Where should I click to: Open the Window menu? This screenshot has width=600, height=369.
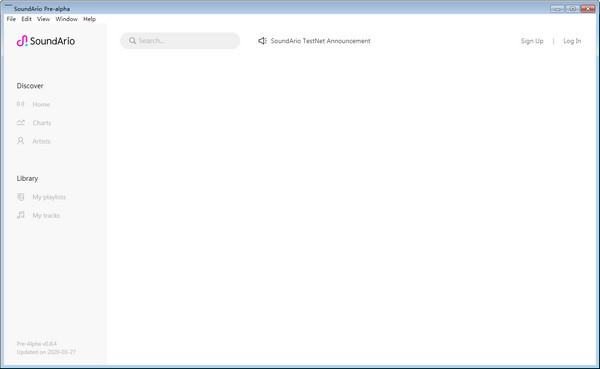67,19
